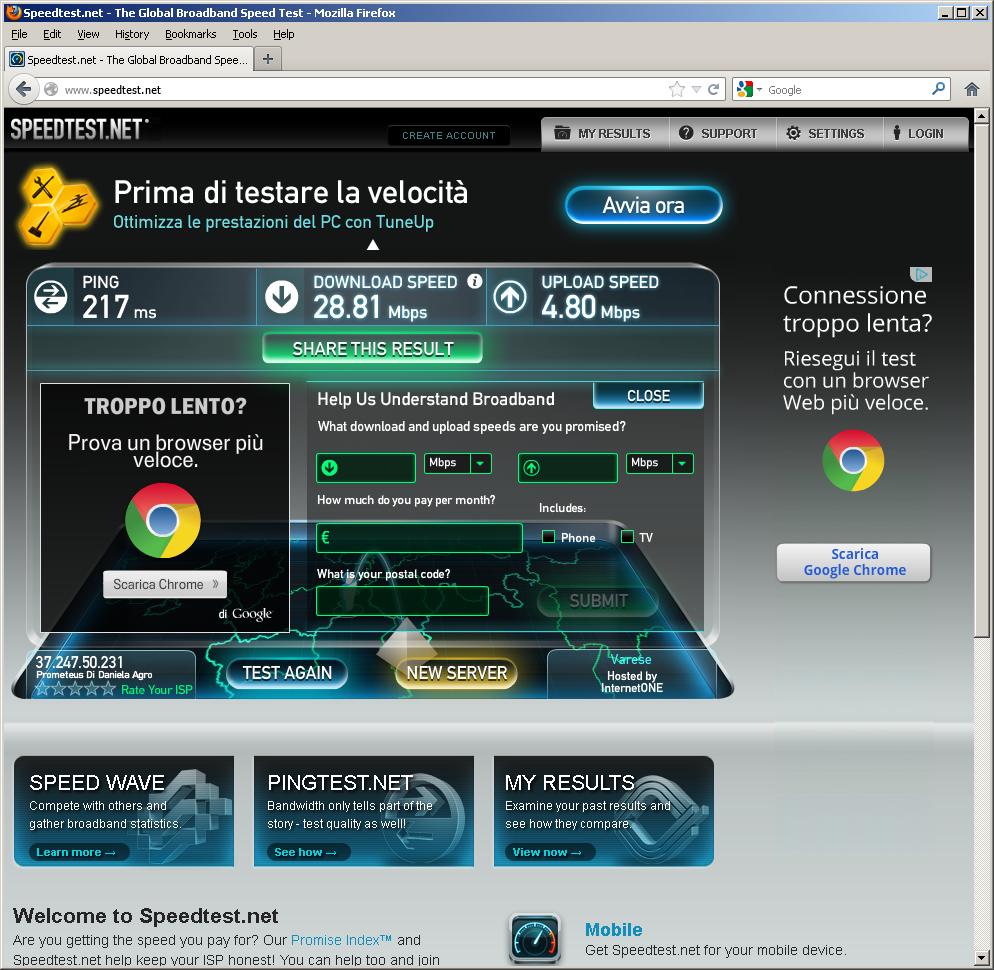Click See how on Pingtest.net
Viewport: 994px width, 970px height.
tap(307, 852)
